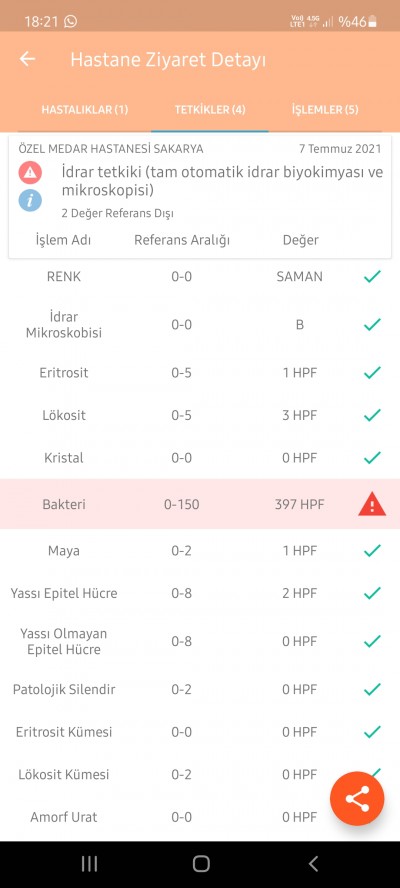Image resolution: width=400 pixels, height=888 pixels.
Task: Tap the Android home navigation button
Action: tap(201, 864)
